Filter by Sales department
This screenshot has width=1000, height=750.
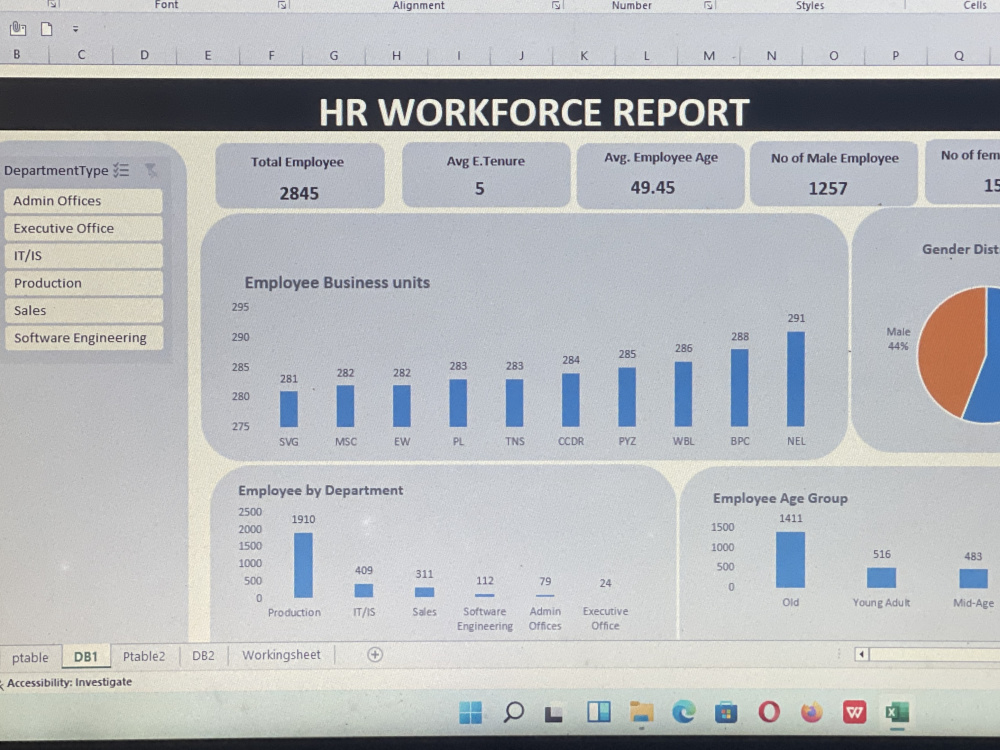84,311
